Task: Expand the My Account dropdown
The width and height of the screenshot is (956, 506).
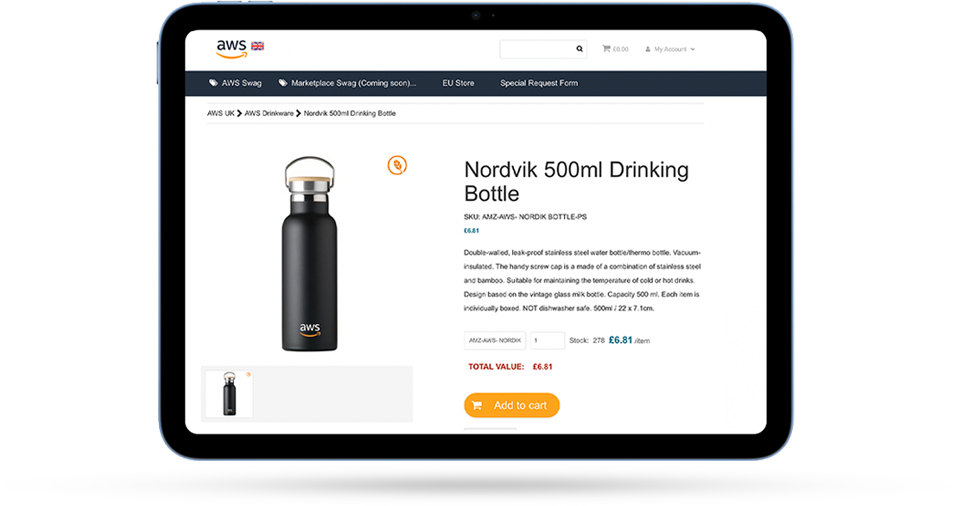Action: click(670, 49)
